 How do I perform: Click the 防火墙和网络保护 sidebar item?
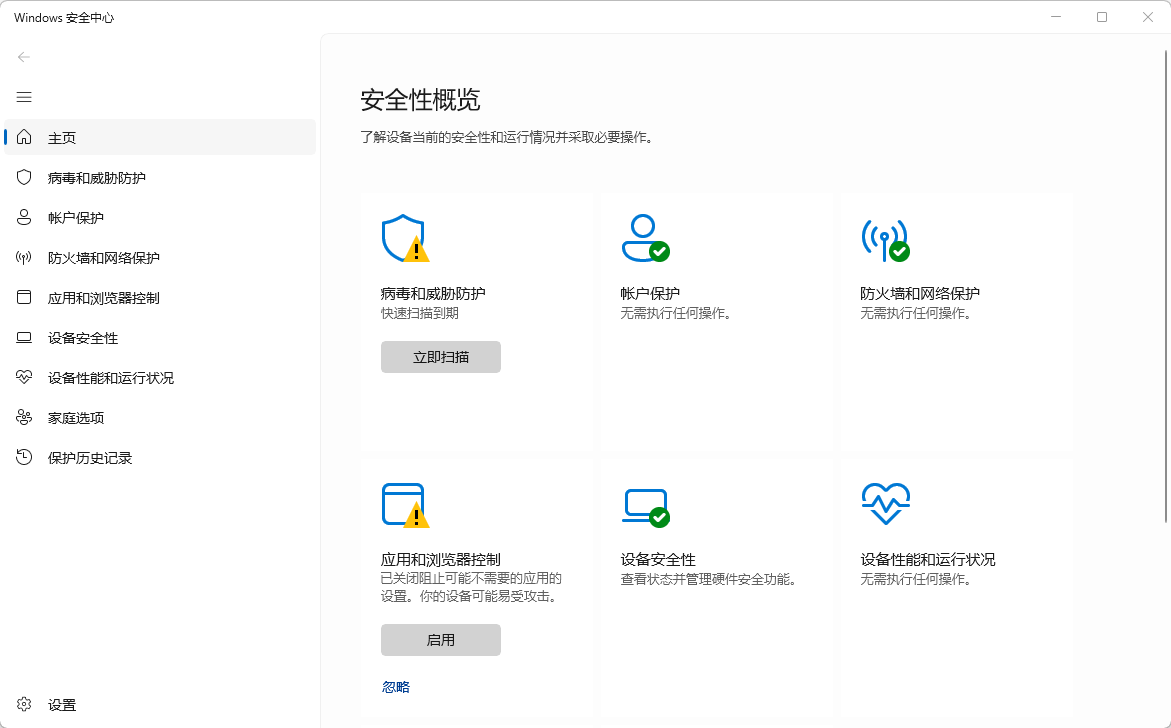104,257
